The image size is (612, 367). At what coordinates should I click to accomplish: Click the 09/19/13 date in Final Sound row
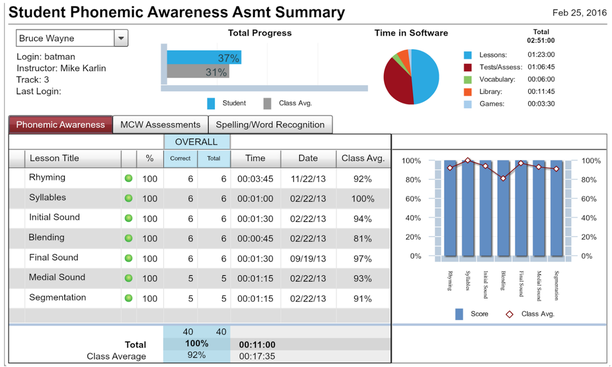[308, 258]
